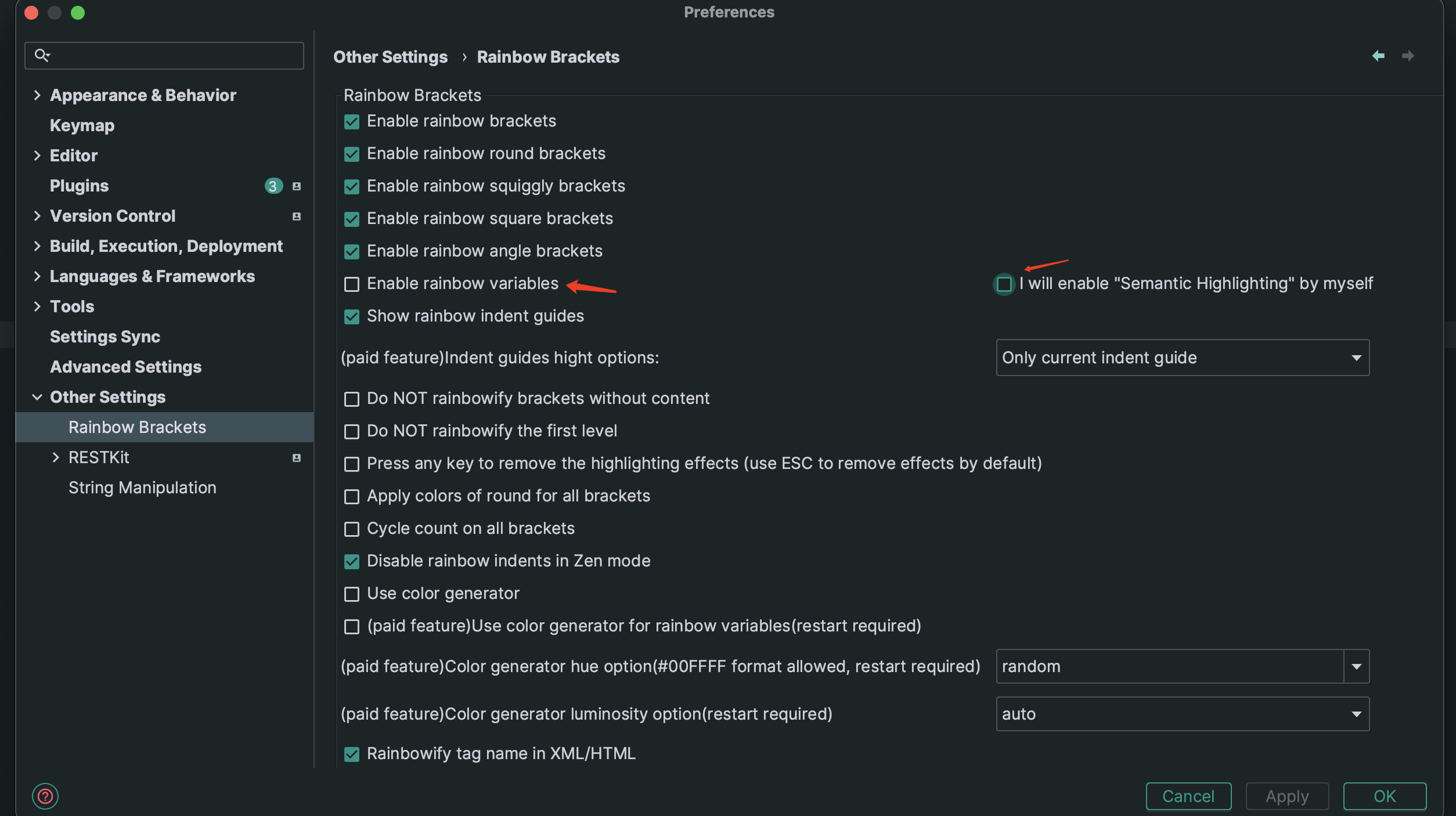Uncheck "Show rainbow indent guides"

click(x=351, y=317)
